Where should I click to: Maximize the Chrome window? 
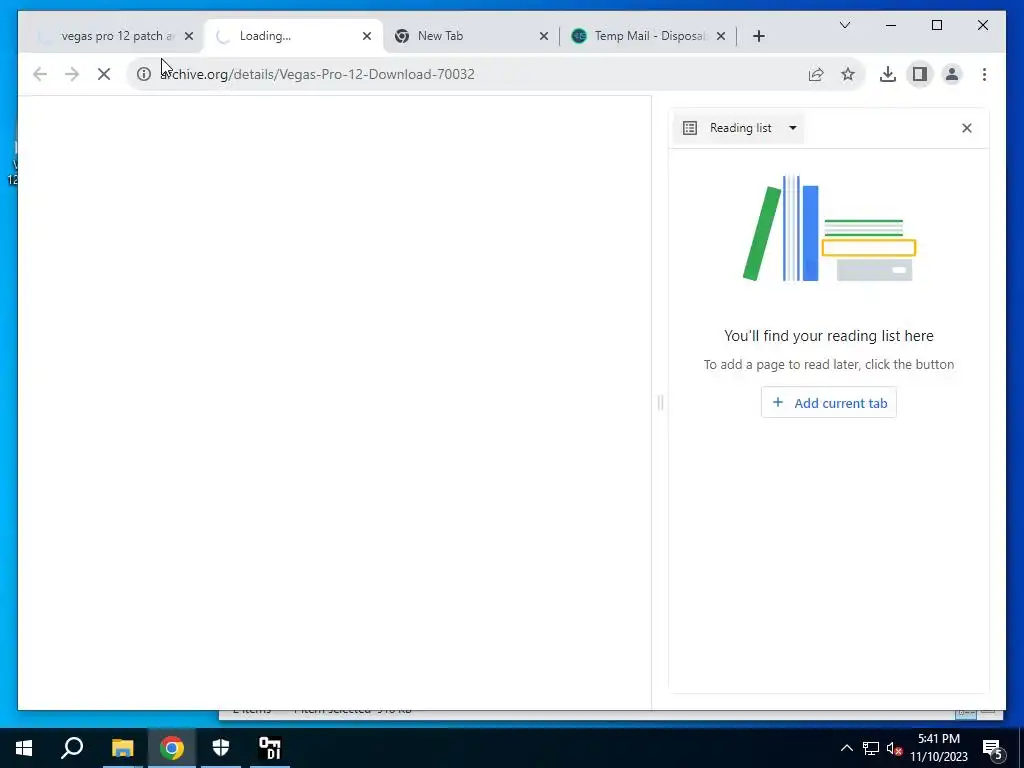point(936,25)
